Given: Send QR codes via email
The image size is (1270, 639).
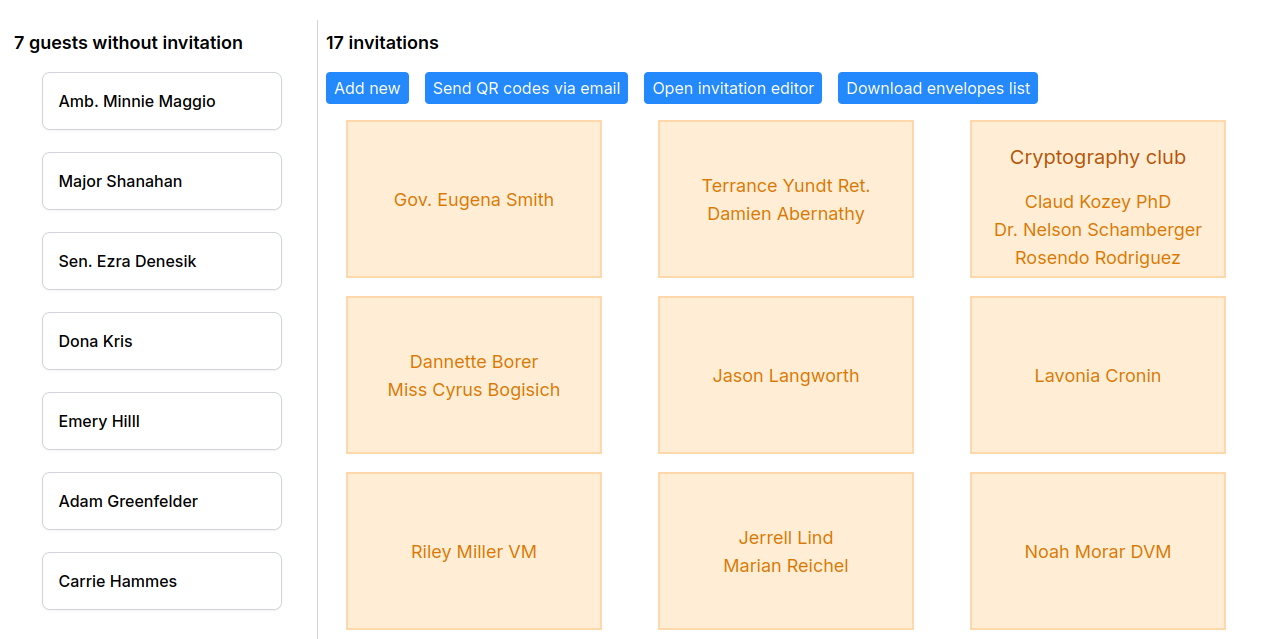Looking at the screenshot, I should coord(526,88).
